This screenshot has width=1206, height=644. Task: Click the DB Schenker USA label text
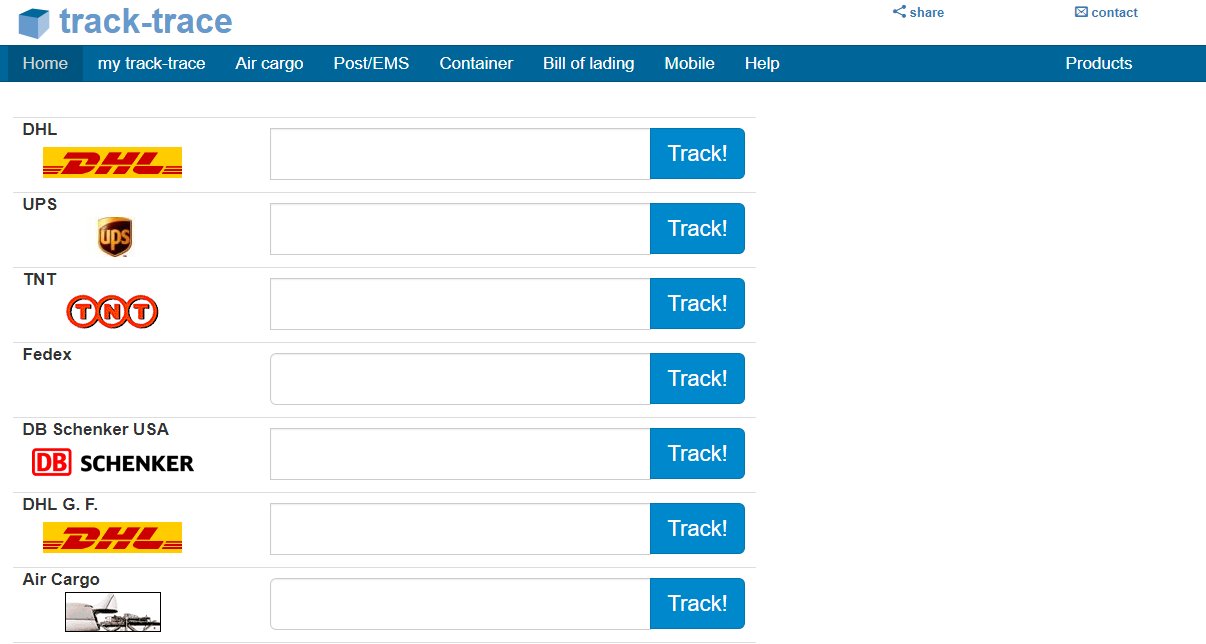(96, 429)
